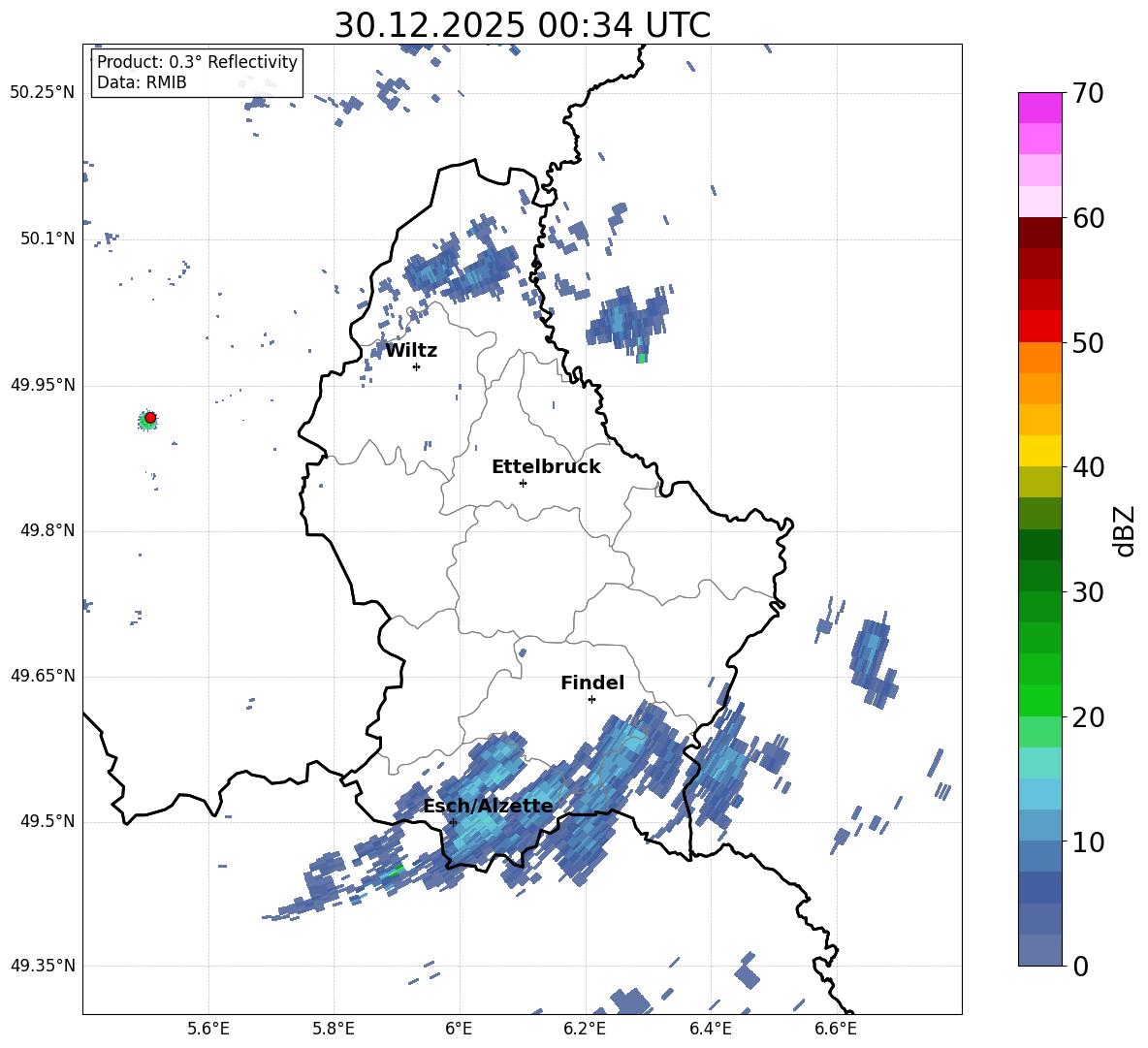Image resolution: width=1148 pixels, height=1048 pixels.
Task: Click the 5.6°E longitude label
Action: [x=208, y=1029]
